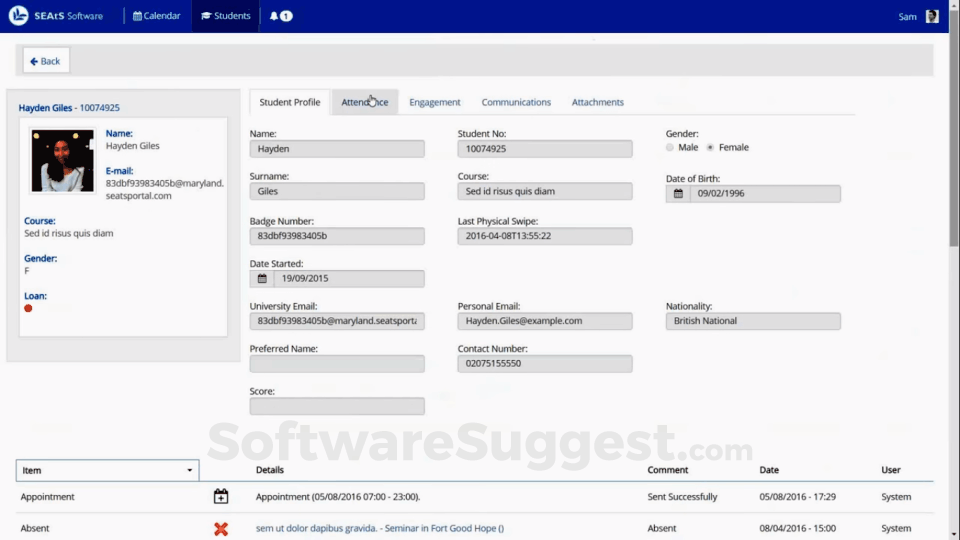
Task: Click the Last Physical Swipe field
Action: click(x=545, y=236)
